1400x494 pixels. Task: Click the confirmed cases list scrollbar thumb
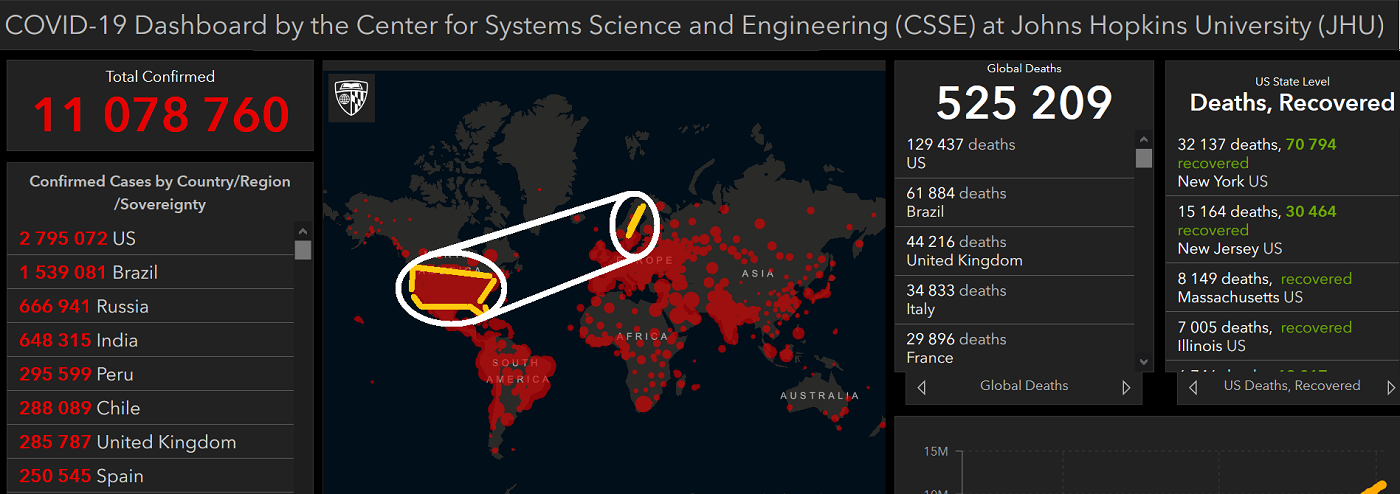[x=303, y=250]
